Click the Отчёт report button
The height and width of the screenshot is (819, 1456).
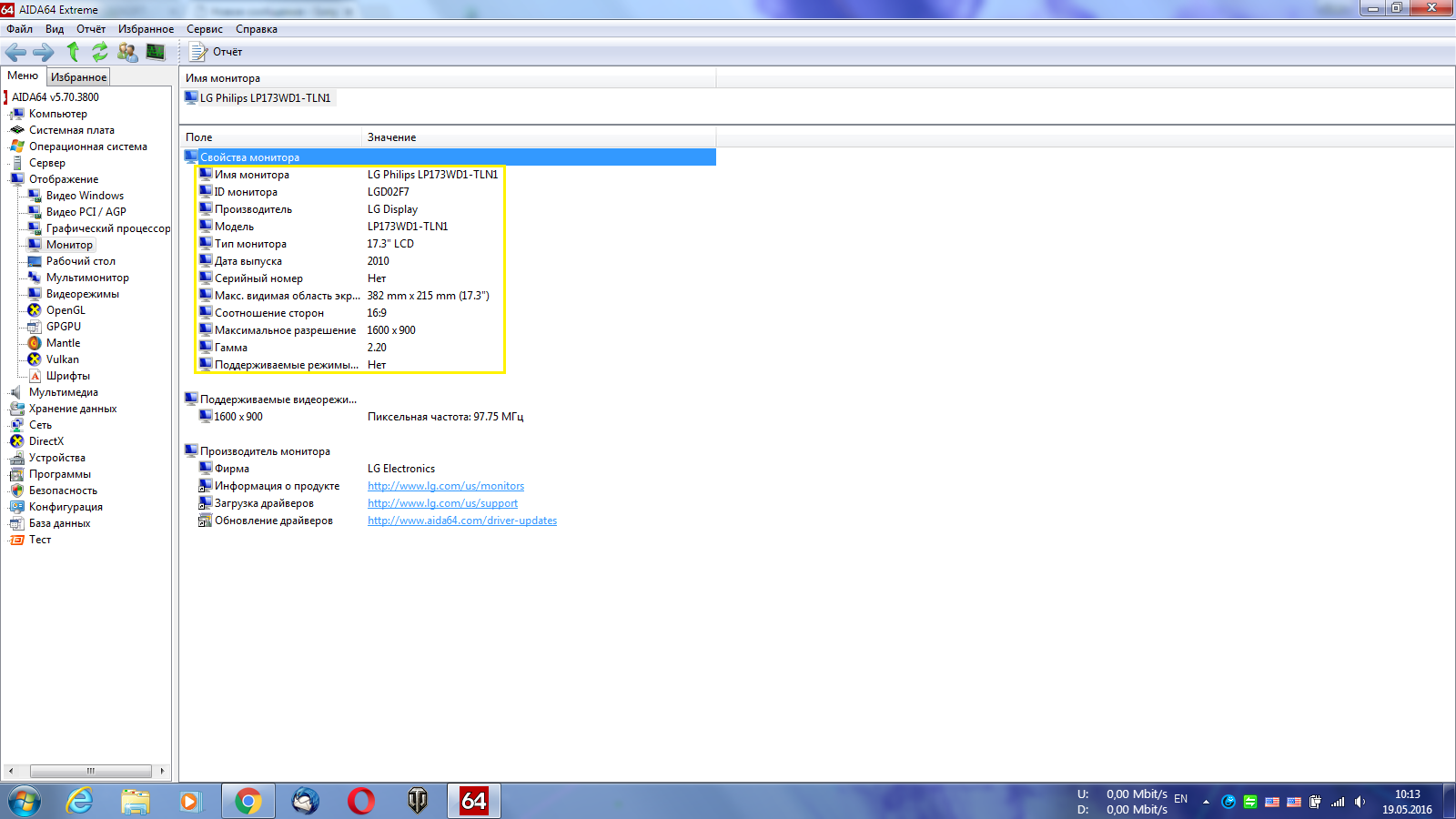(x=217, y=53)
